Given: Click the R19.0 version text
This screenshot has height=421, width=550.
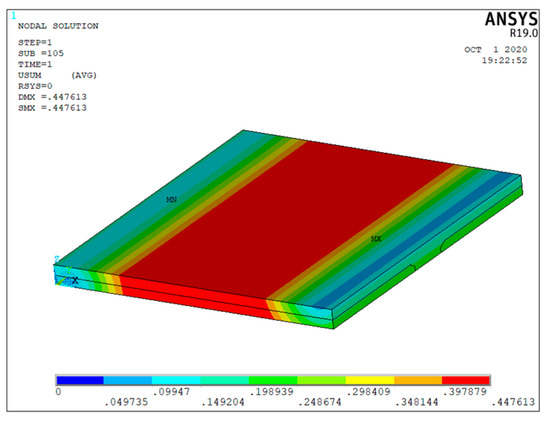Looking at the screenshot, I should pos(524,33).
